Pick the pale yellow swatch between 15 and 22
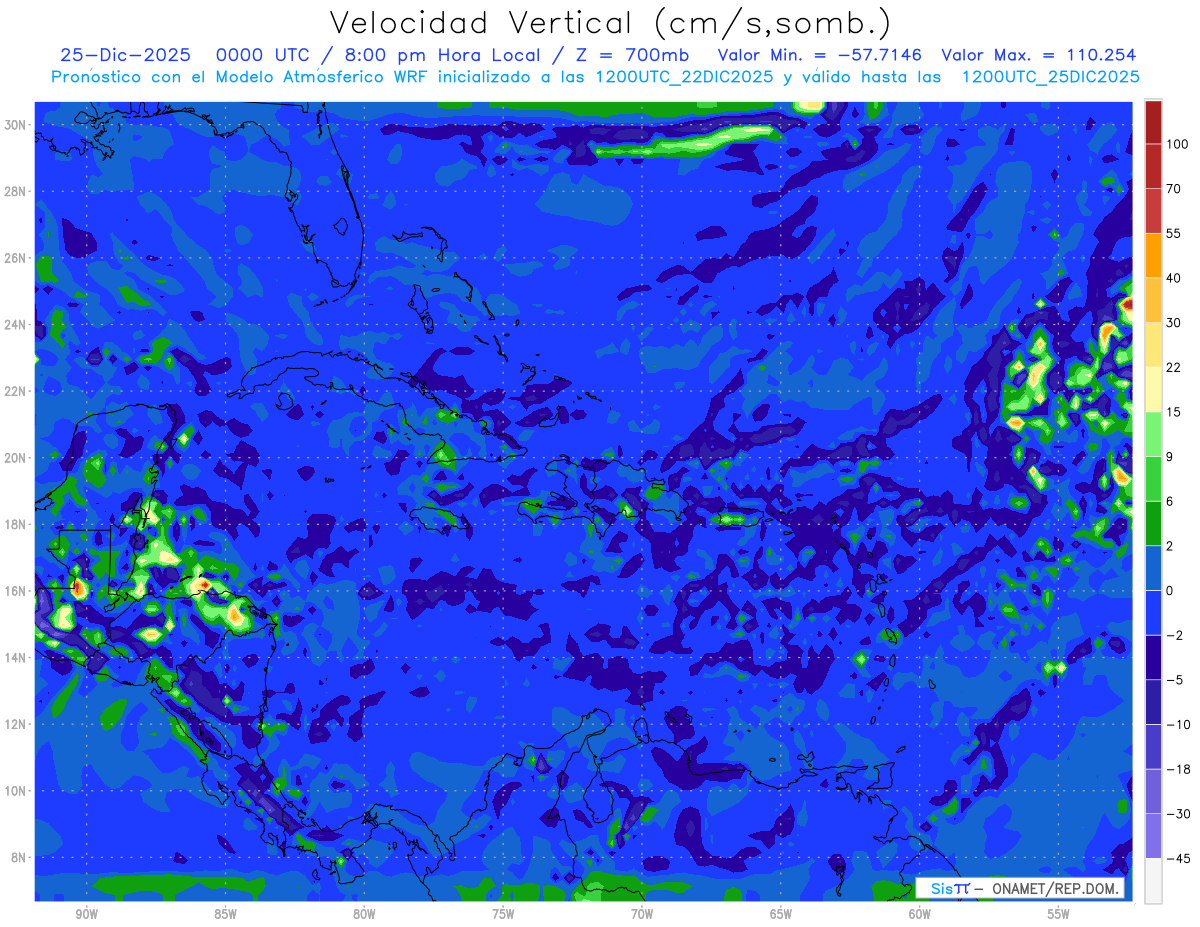 point(1153,390)
